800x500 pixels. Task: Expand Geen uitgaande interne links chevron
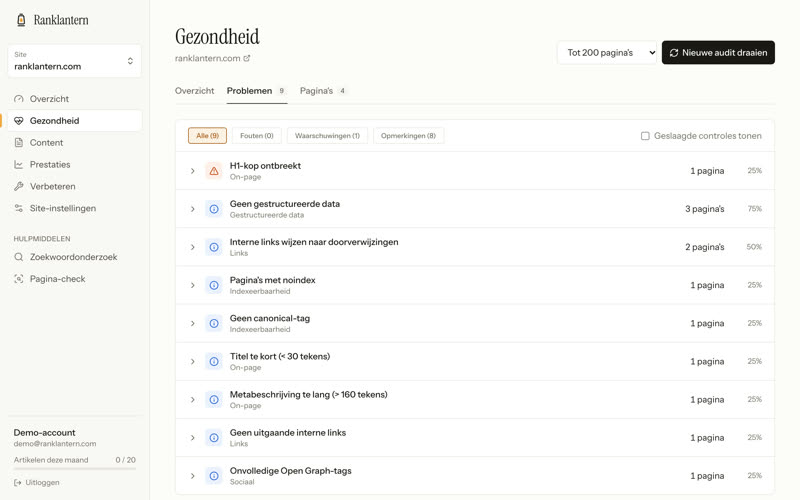pos(192,438)
